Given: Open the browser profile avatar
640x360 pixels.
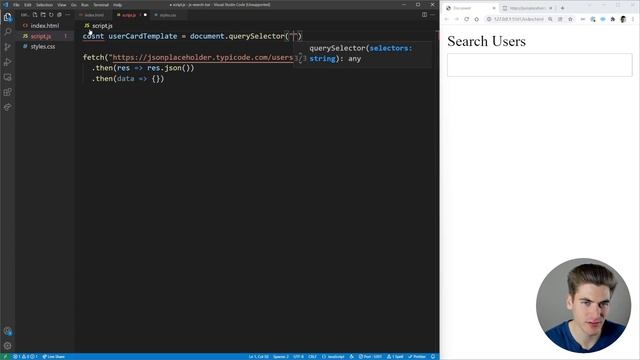Looking at the screenshot, I should click(x=623, y=19).
